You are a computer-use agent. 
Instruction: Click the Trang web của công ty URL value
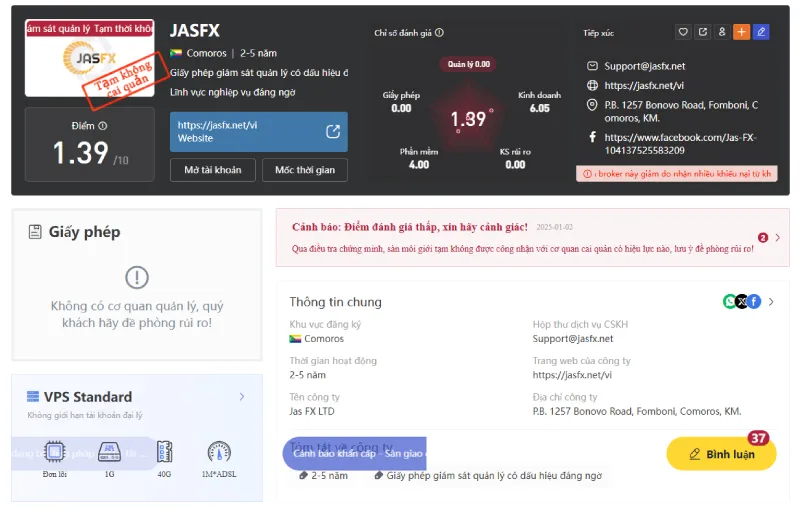[x=572, y=375]
